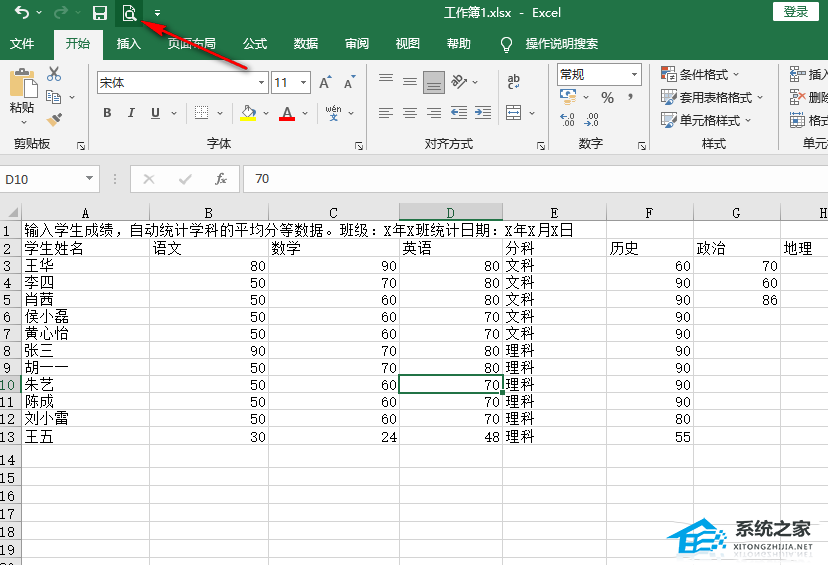The image size is (828, 565).
Task: Select cell containing 王华
Action: tap(86, 266)
